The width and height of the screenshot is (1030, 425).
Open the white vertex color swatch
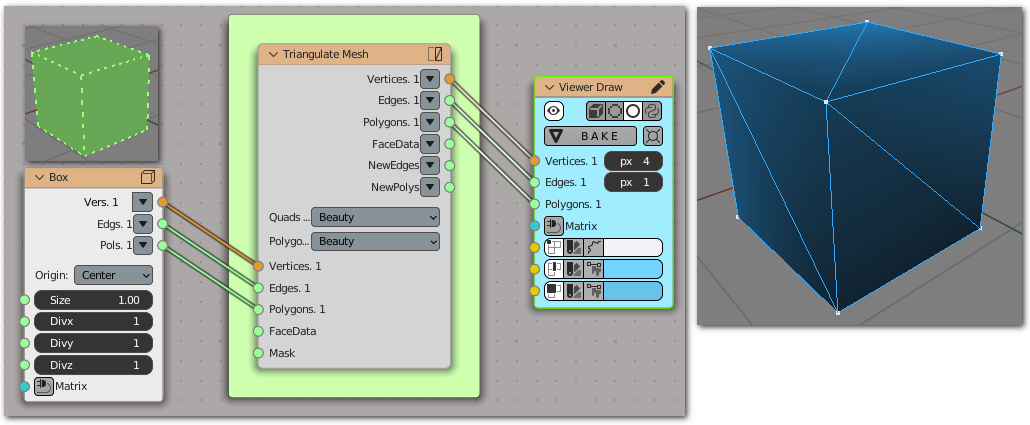click(633, 248)
